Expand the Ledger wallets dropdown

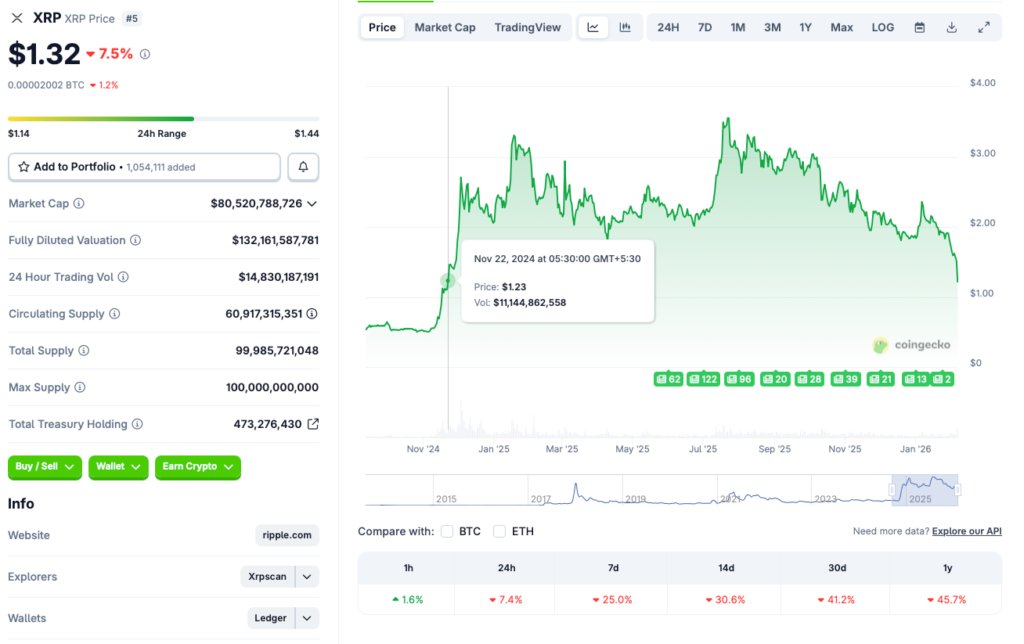[x=306, y=617]
